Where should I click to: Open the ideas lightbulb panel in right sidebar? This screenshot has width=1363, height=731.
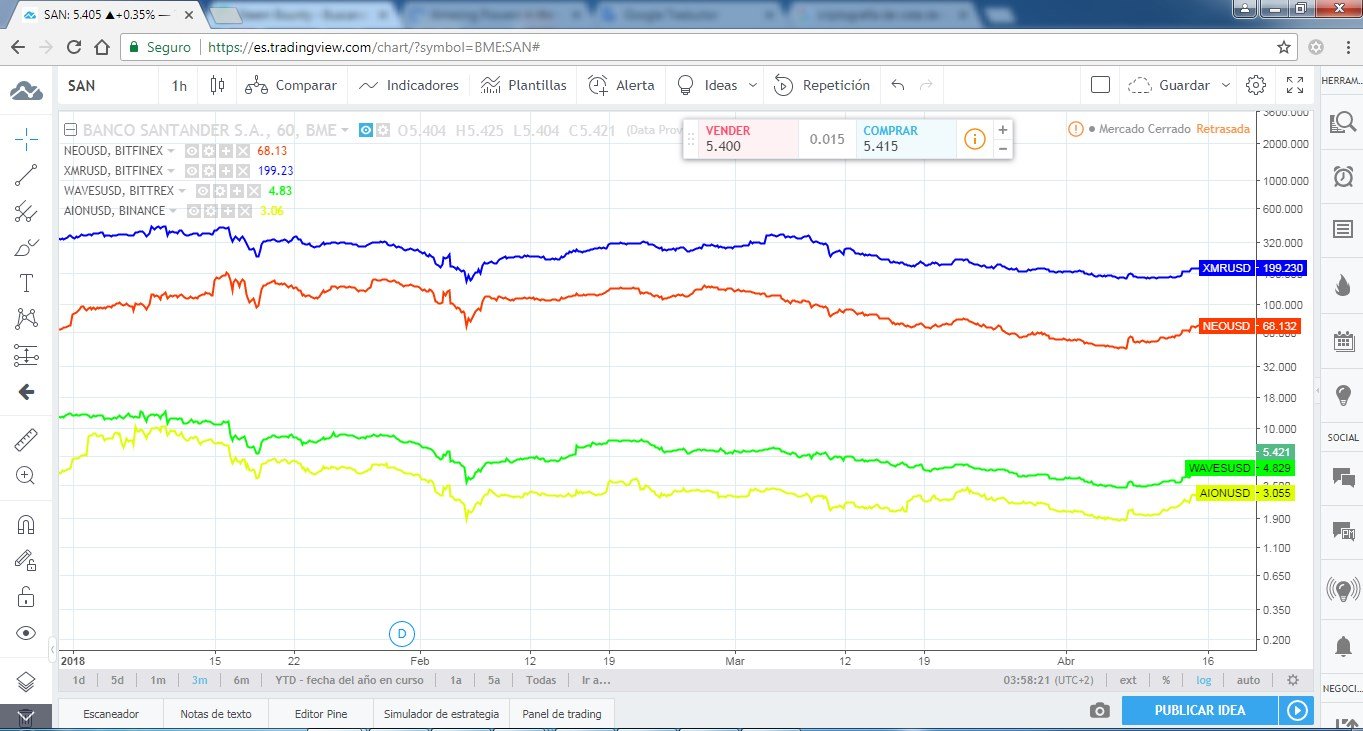pyautogui.click(x=1342, y=394)
